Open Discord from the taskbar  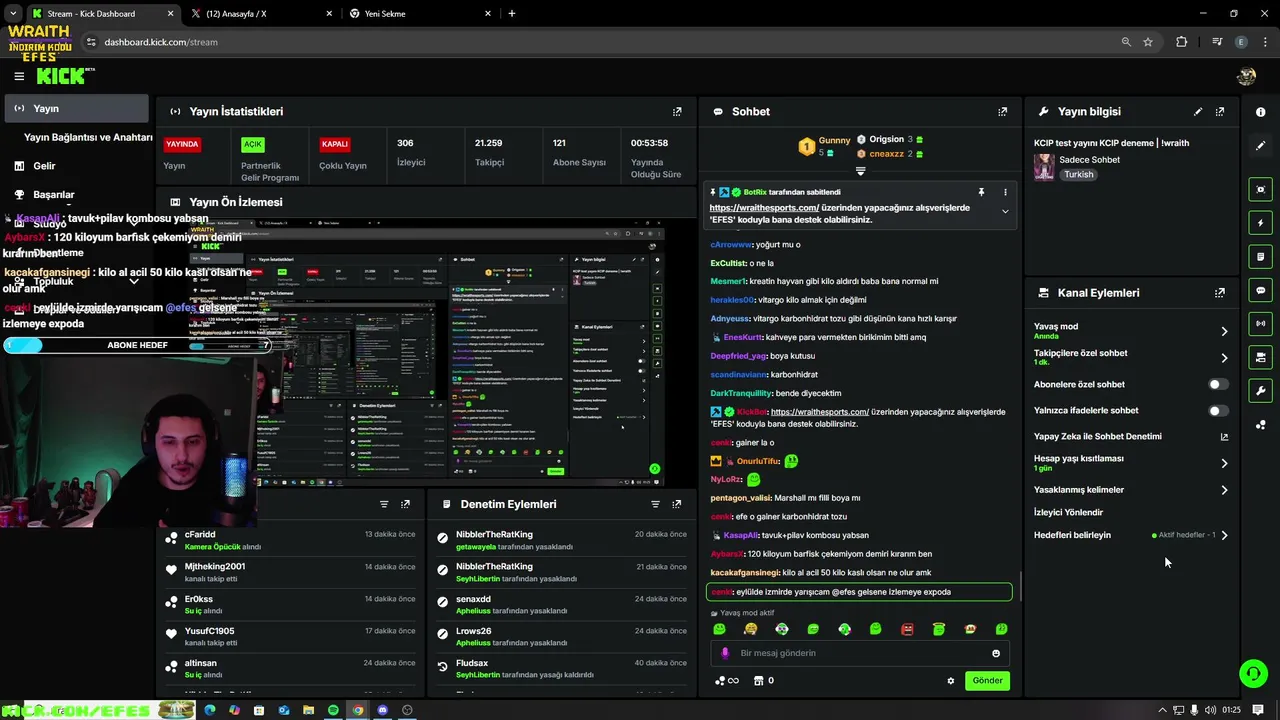[x=382, y=710]
